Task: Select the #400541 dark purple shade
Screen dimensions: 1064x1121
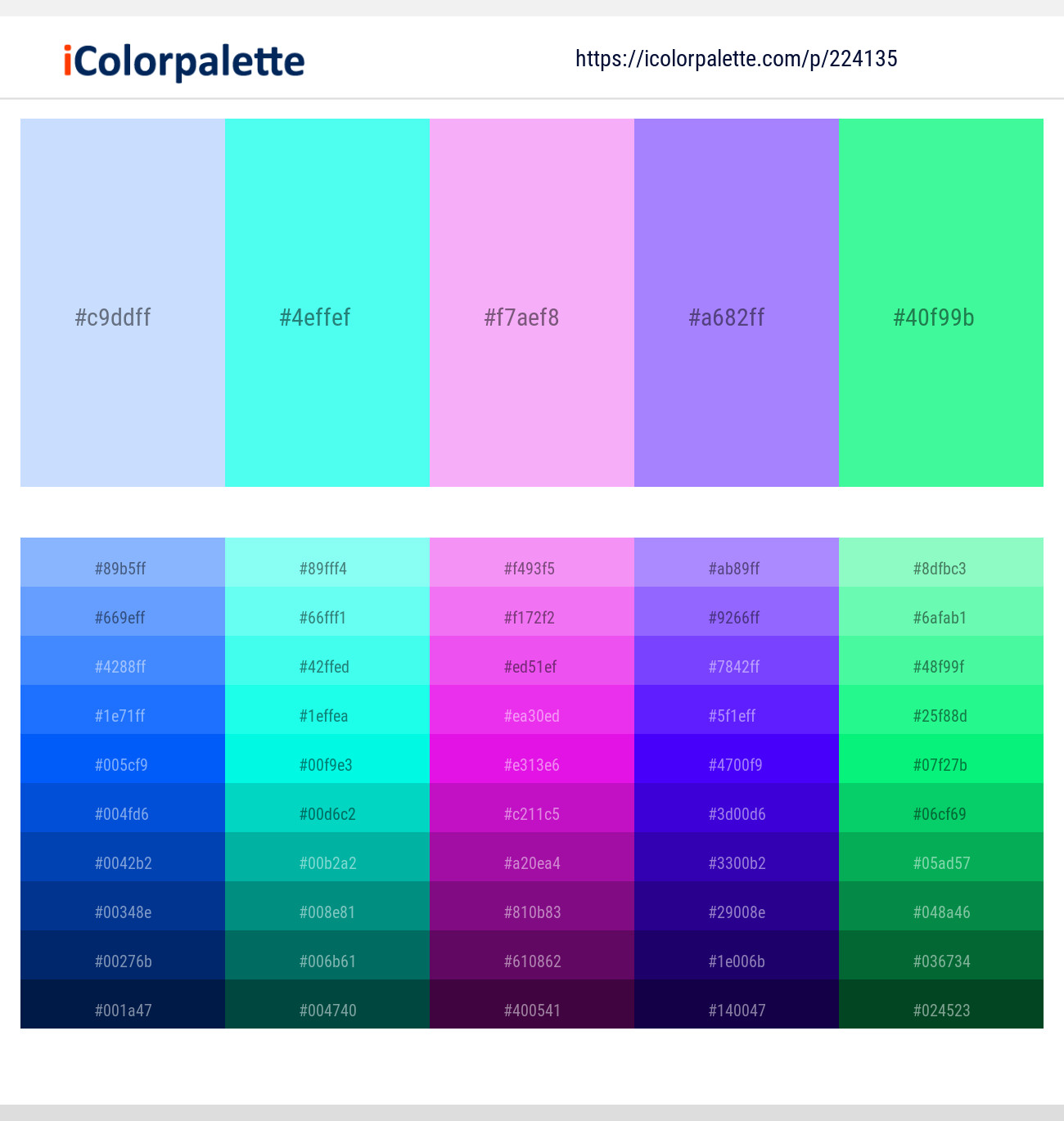Action: [531, 1011]
